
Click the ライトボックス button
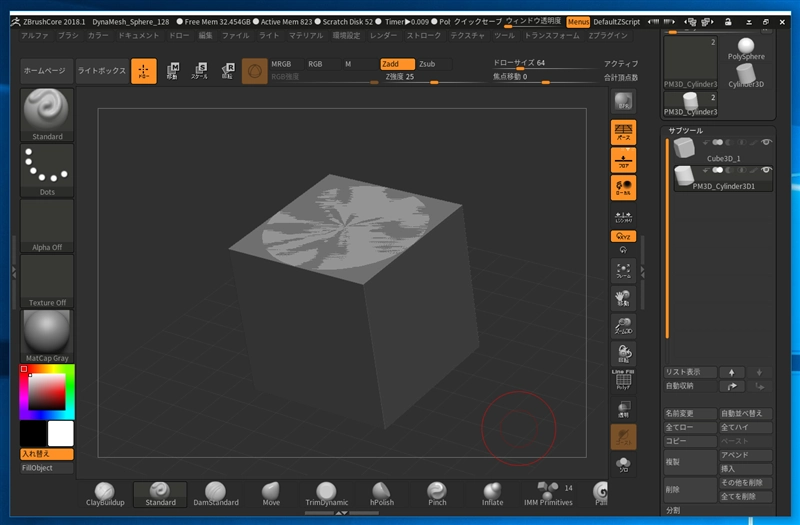102,71
